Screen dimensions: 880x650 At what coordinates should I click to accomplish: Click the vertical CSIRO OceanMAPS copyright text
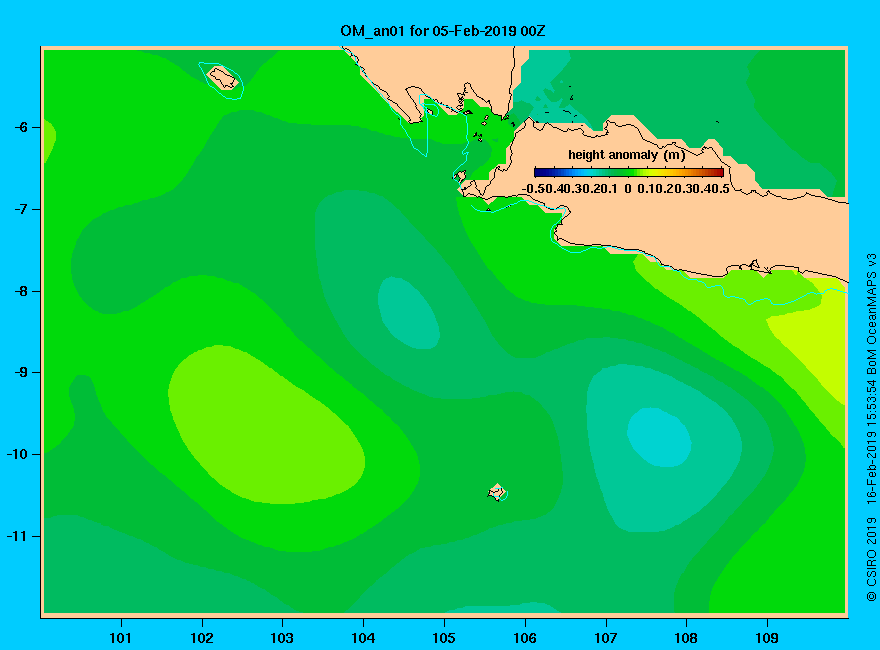click(x=871, y=427)
